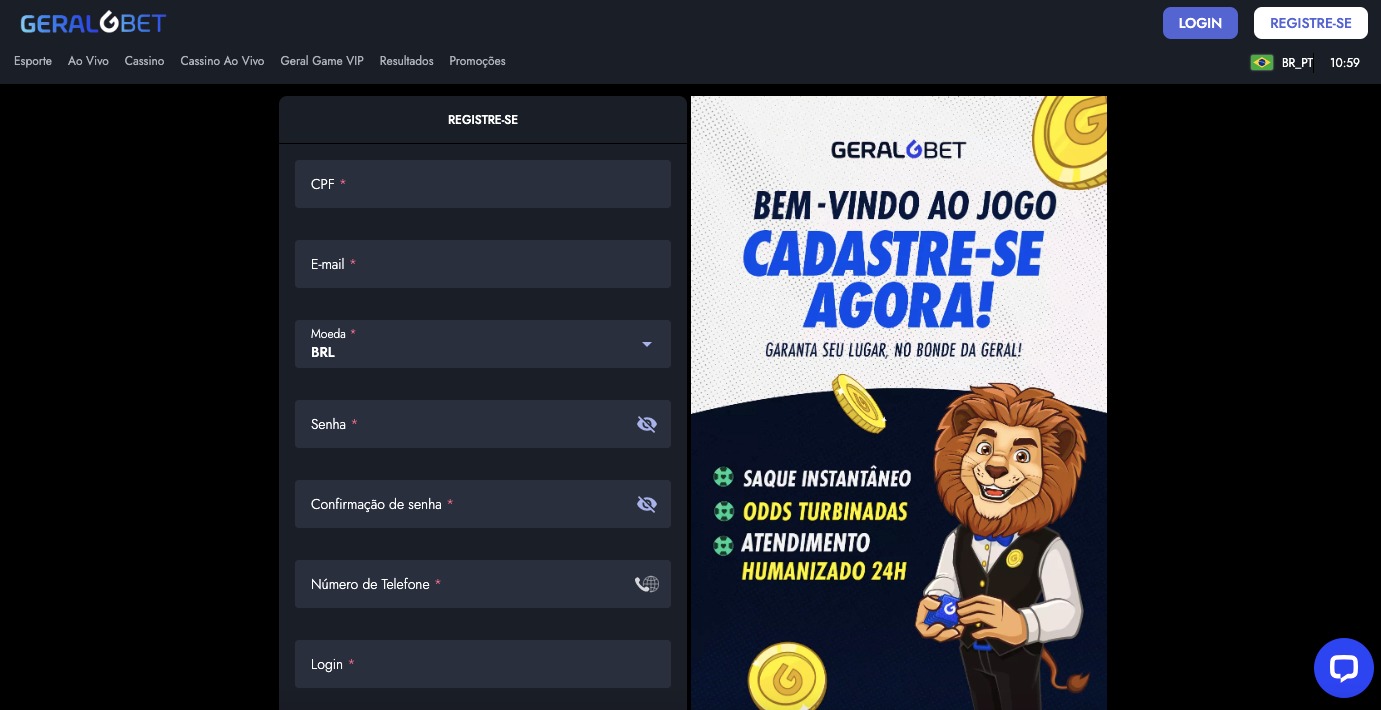Show the Confirmação de senha contents
This screenshot has width=1381, height=710.
tap(647, 504)
